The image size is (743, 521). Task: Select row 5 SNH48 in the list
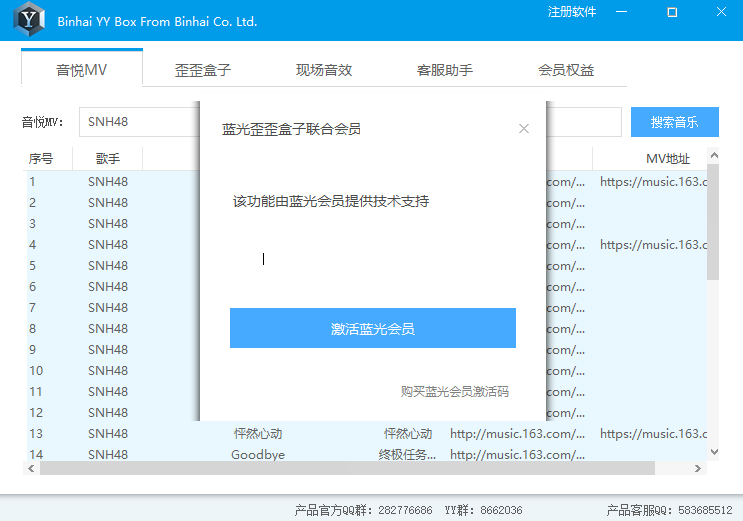(x=108, y=265)
